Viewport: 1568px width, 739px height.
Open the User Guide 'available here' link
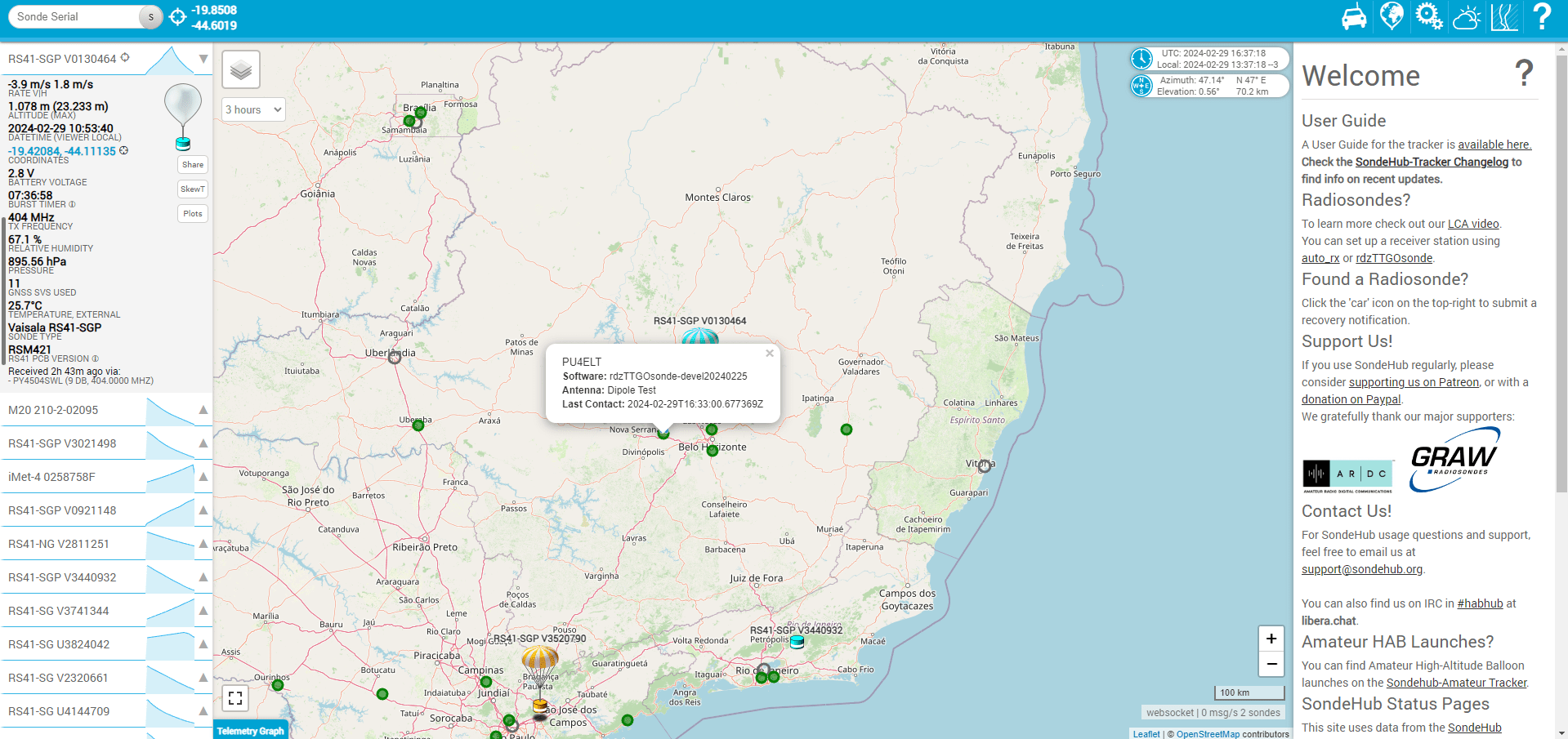[x=1494, y=145]
